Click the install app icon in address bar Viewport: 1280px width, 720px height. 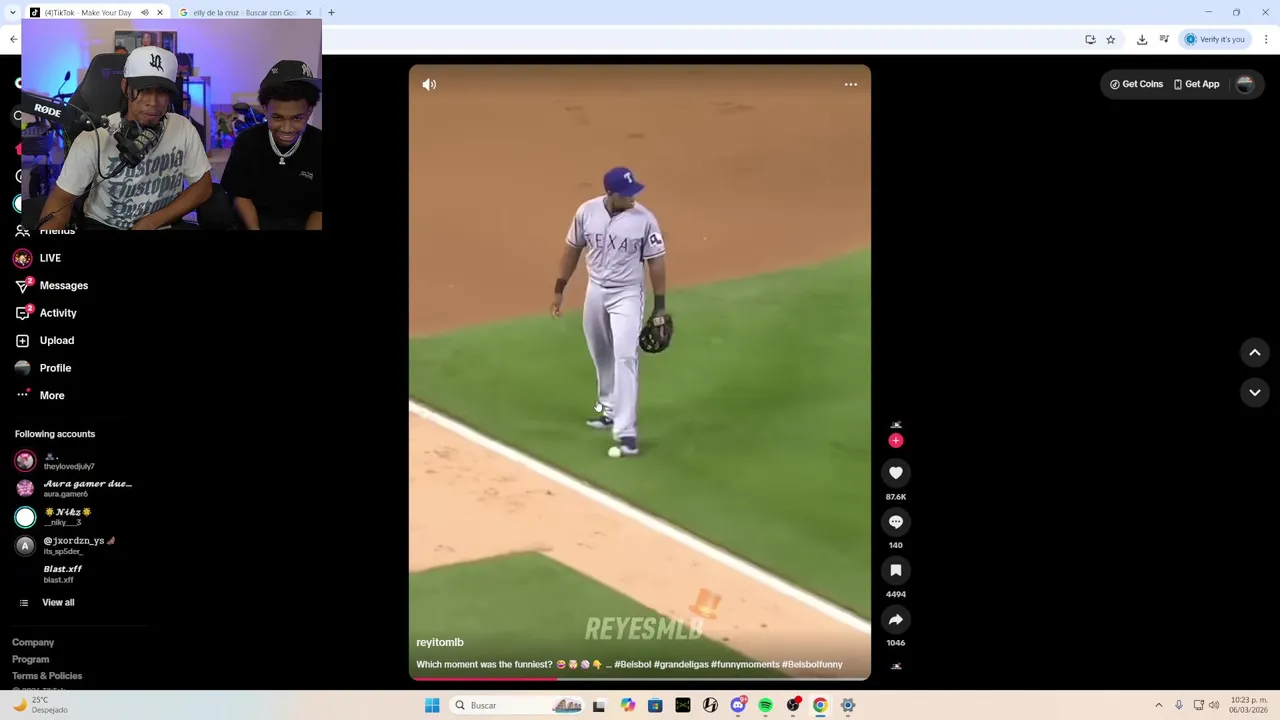point(1090,40)
